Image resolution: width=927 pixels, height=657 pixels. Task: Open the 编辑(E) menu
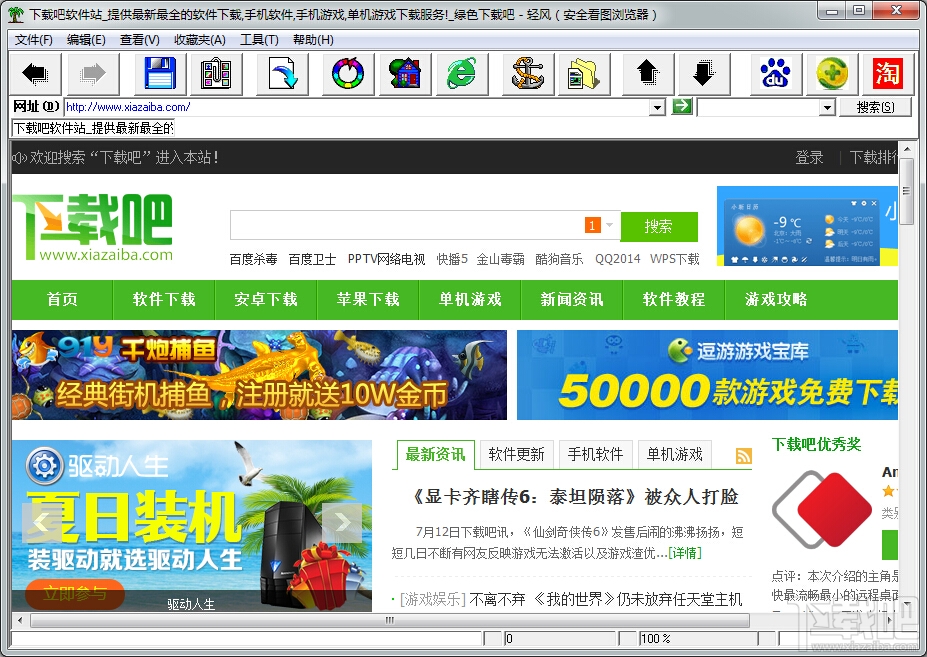click(86, 40)
